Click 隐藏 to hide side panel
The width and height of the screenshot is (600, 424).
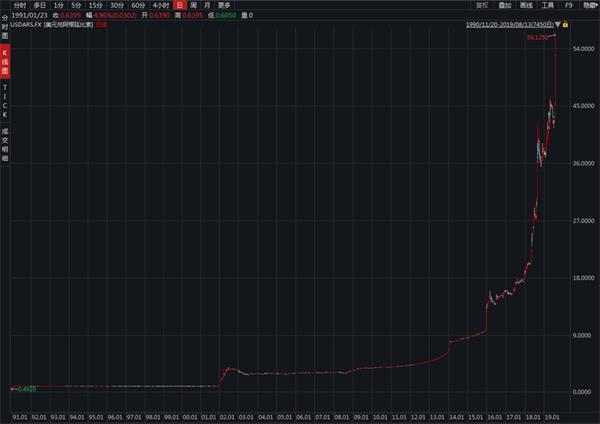coord(590,5)
